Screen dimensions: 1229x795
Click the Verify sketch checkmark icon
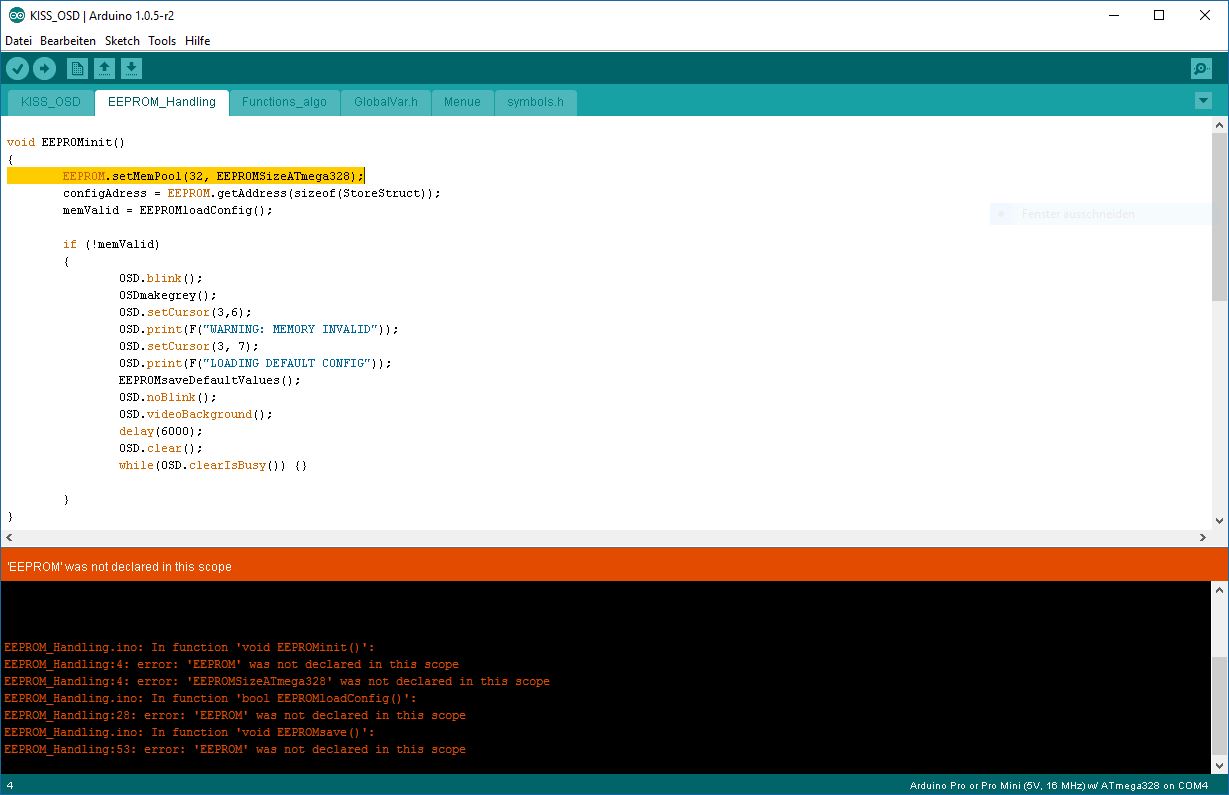point(18,68)
